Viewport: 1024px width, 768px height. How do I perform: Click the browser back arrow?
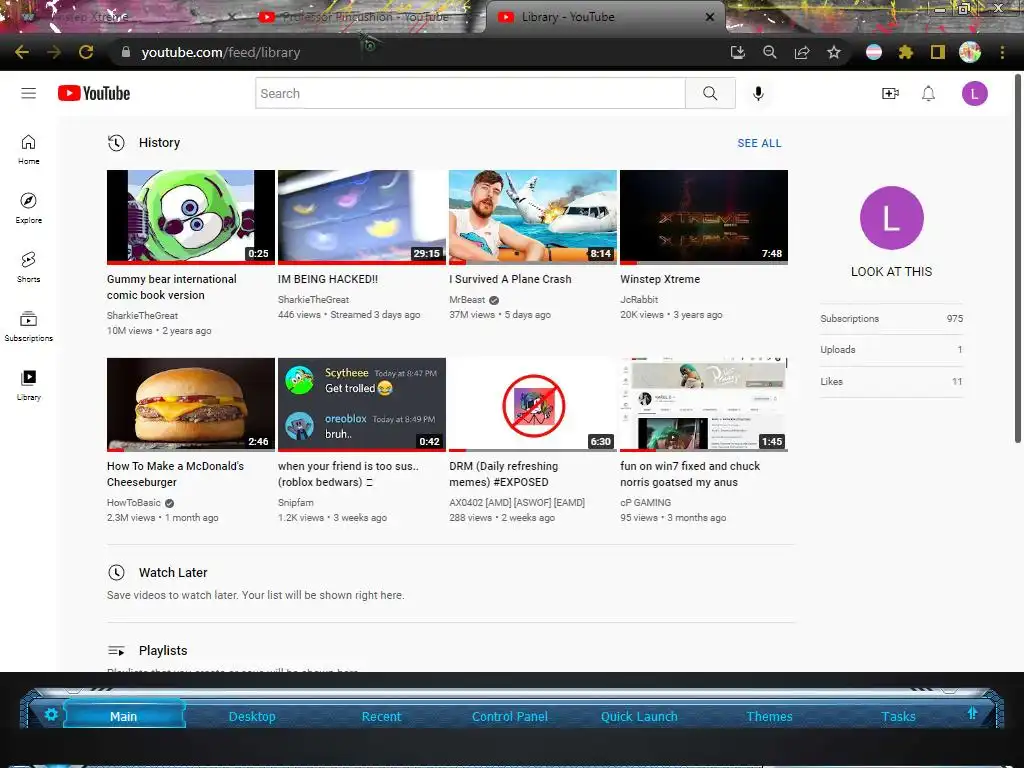[x=22, y=52]
